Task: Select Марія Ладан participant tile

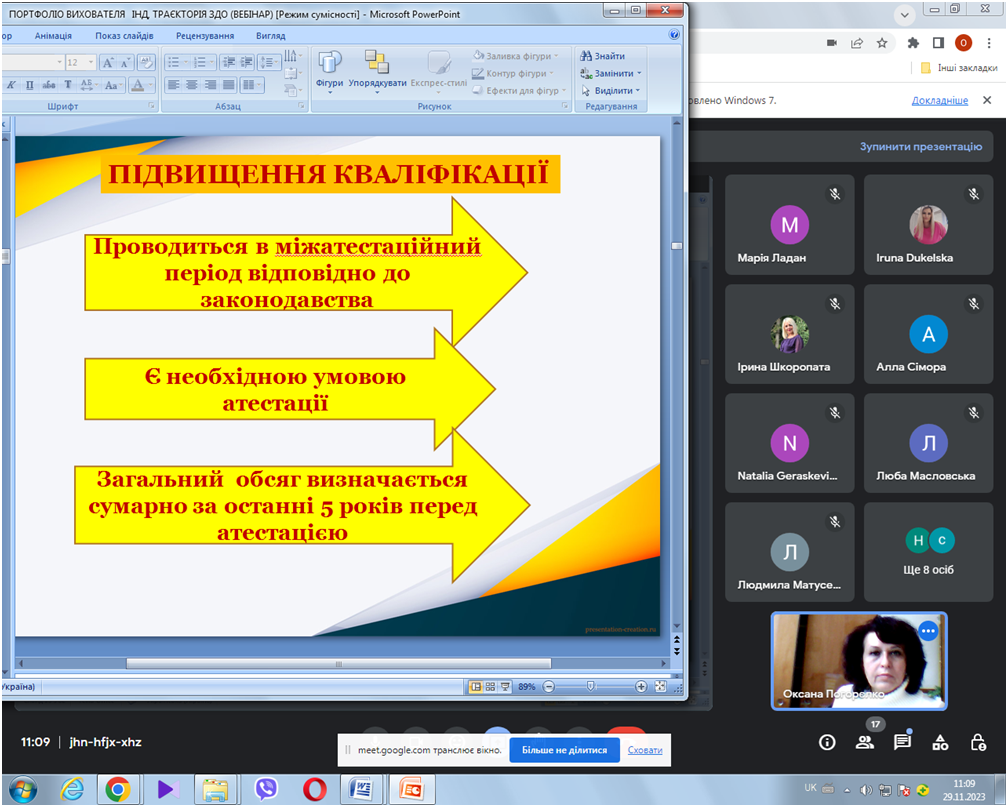Action: pos(789,224)
